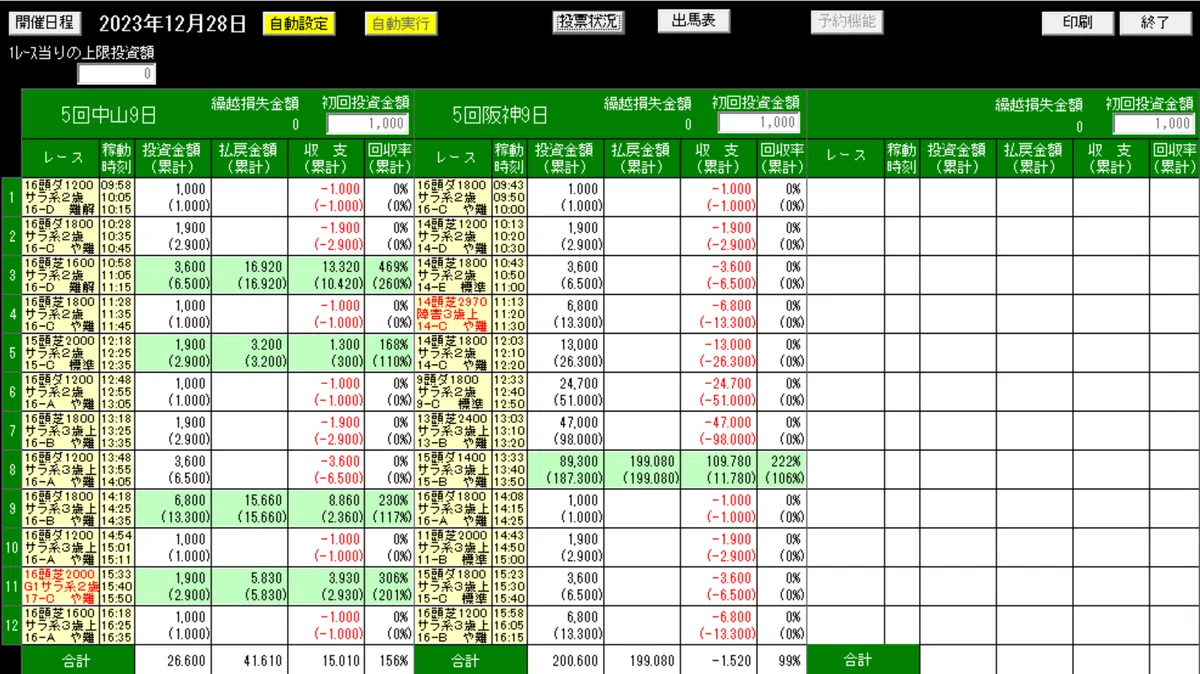Screen dimensions: 1200x674
Task: Click the 156% total return rate
Action: pyautogui.click(x=389, y=660)
